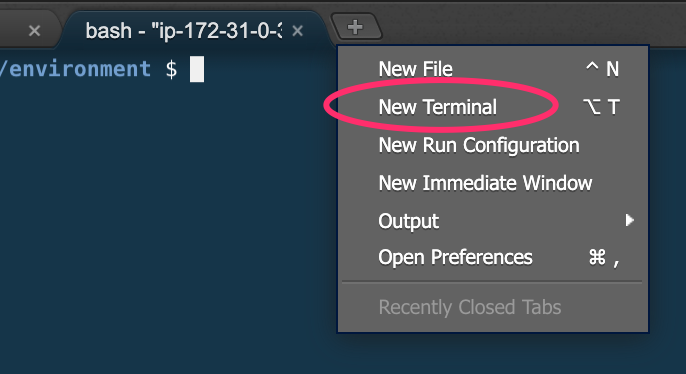Viewport: 686px width, 374px height.
Task: Expand the Output submenu arrow
Action: 630,220
